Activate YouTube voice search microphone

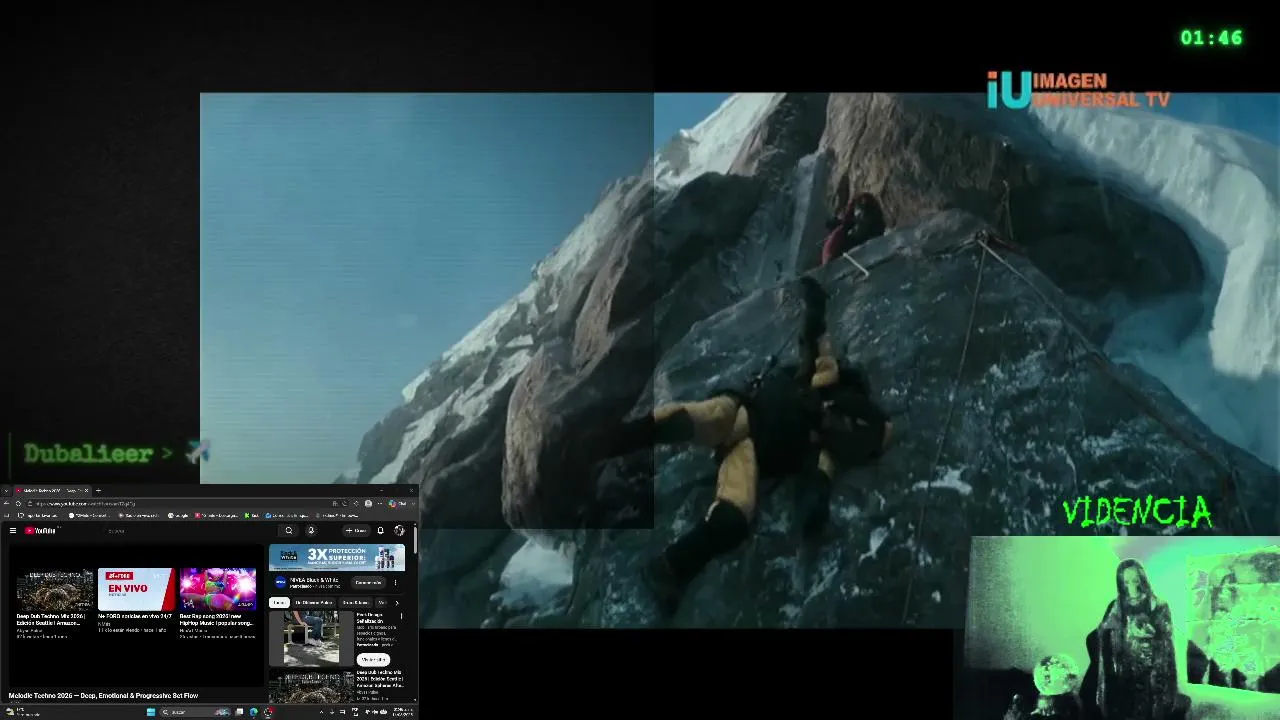(311, 531)
